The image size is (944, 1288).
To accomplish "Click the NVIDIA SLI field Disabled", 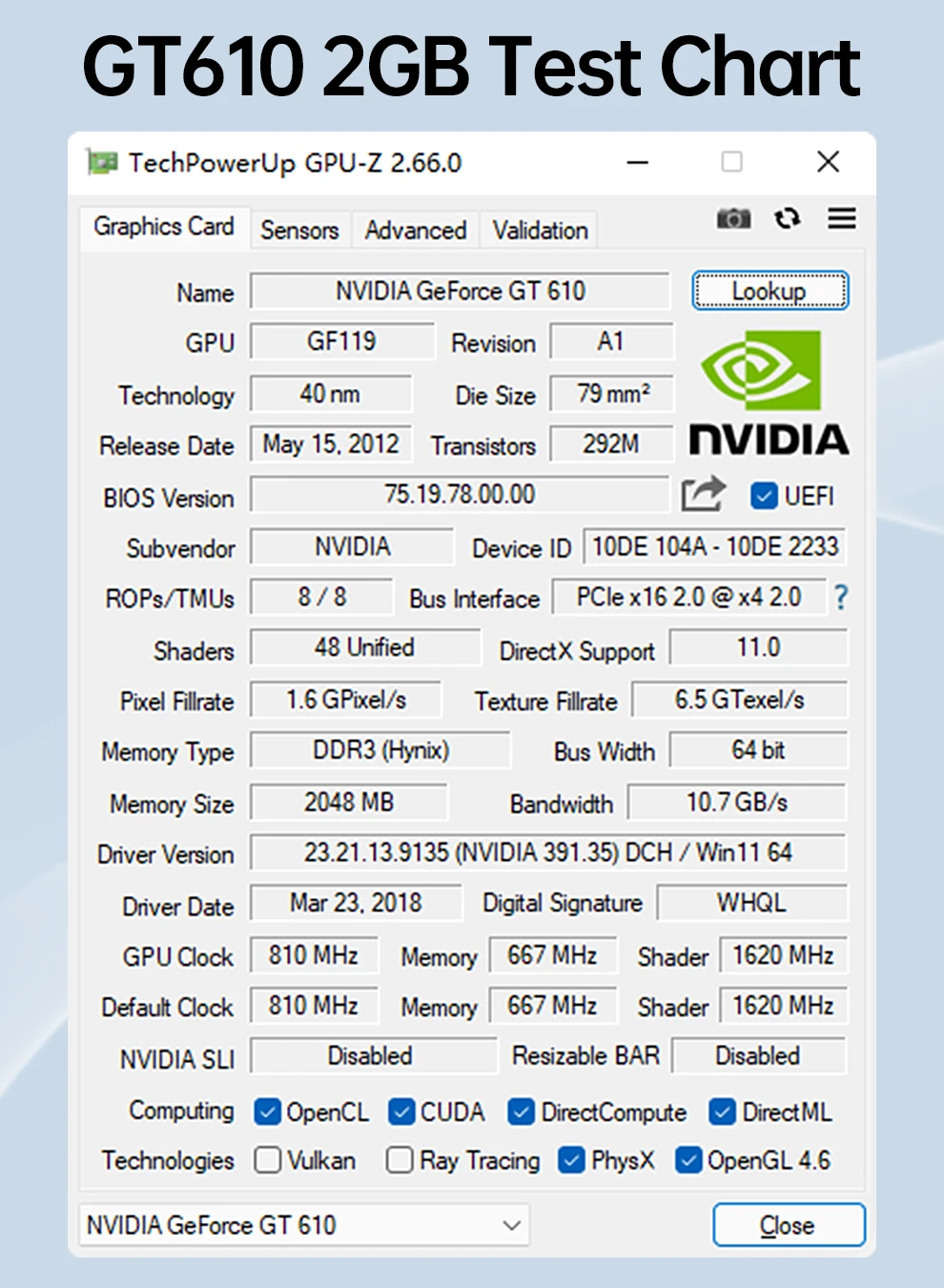I will click(x=373, y=1056).
